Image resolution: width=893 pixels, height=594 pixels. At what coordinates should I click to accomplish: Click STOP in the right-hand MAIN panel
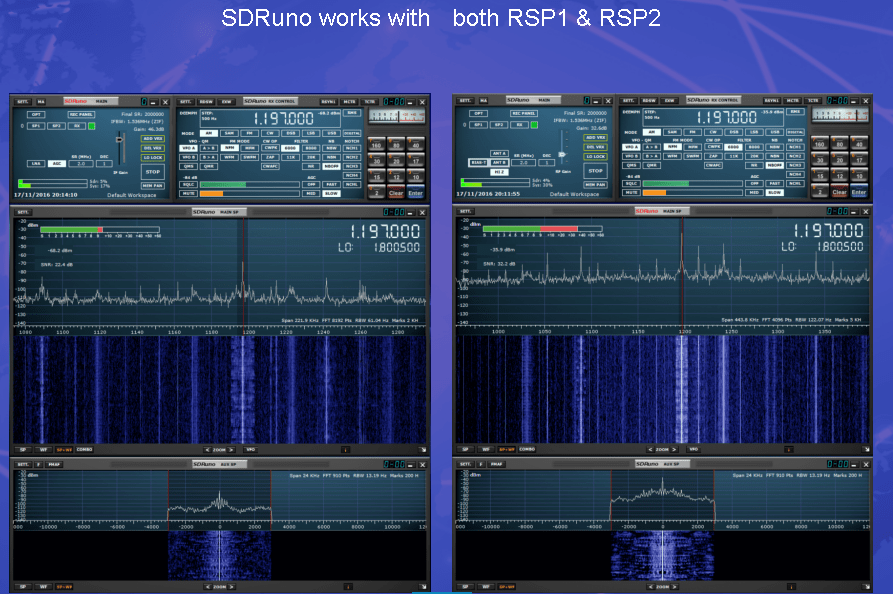coord(595,170)
